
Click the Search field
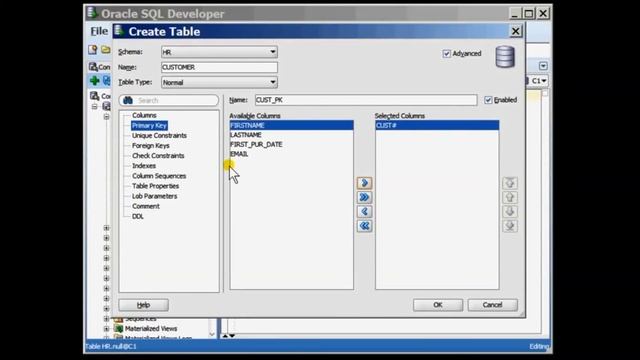(x=169, y=100)
